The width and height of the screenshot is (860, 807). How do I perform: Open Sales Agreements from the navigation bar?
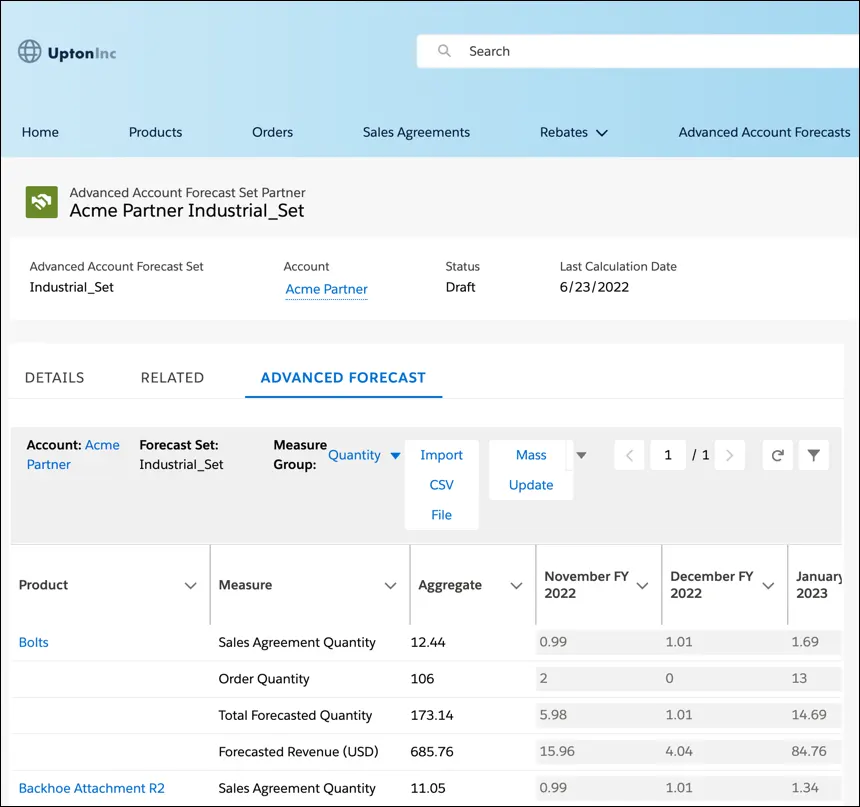pos(416,131)
